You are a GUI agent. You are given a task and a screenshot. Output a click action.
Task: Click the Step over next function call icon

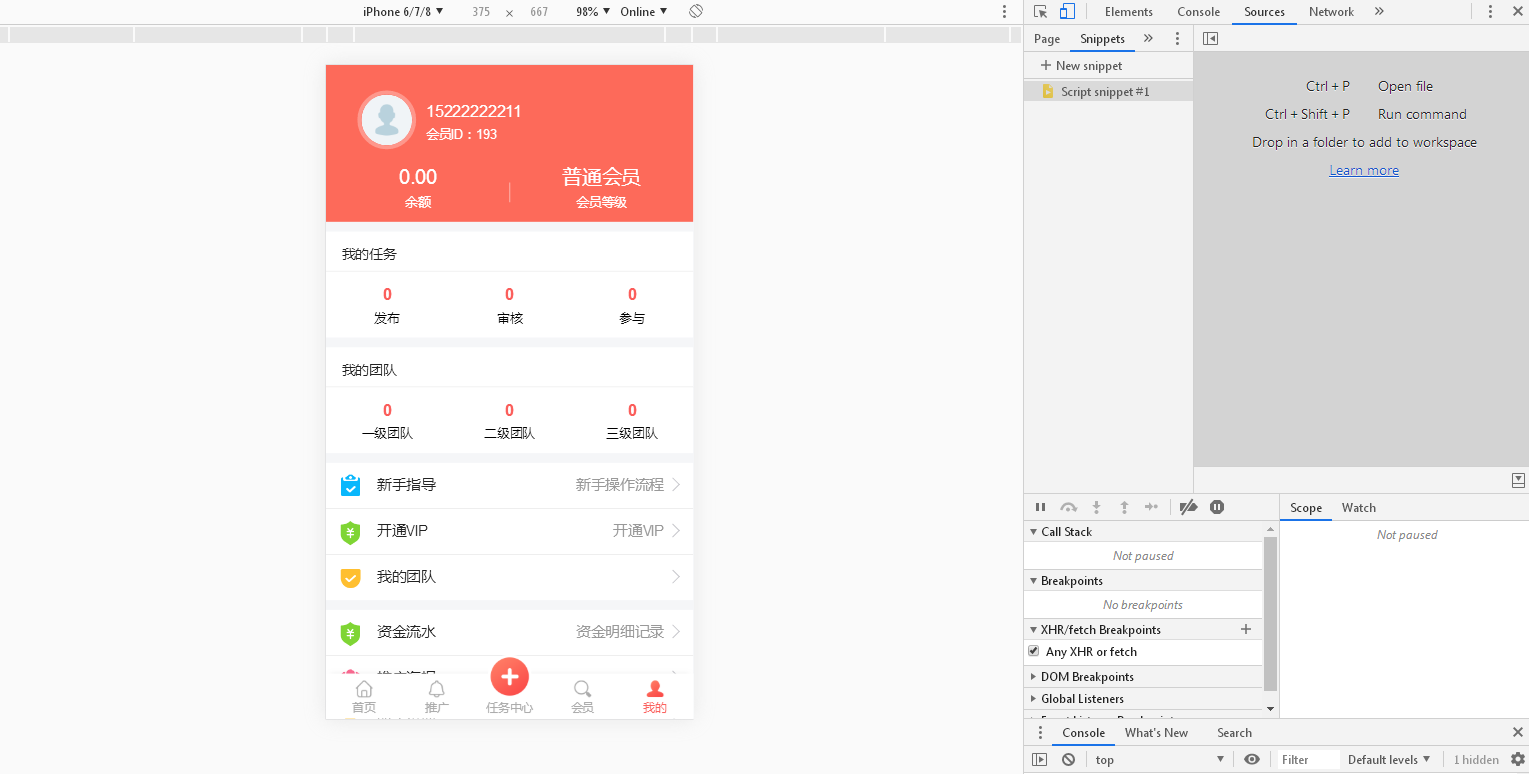1068,507
